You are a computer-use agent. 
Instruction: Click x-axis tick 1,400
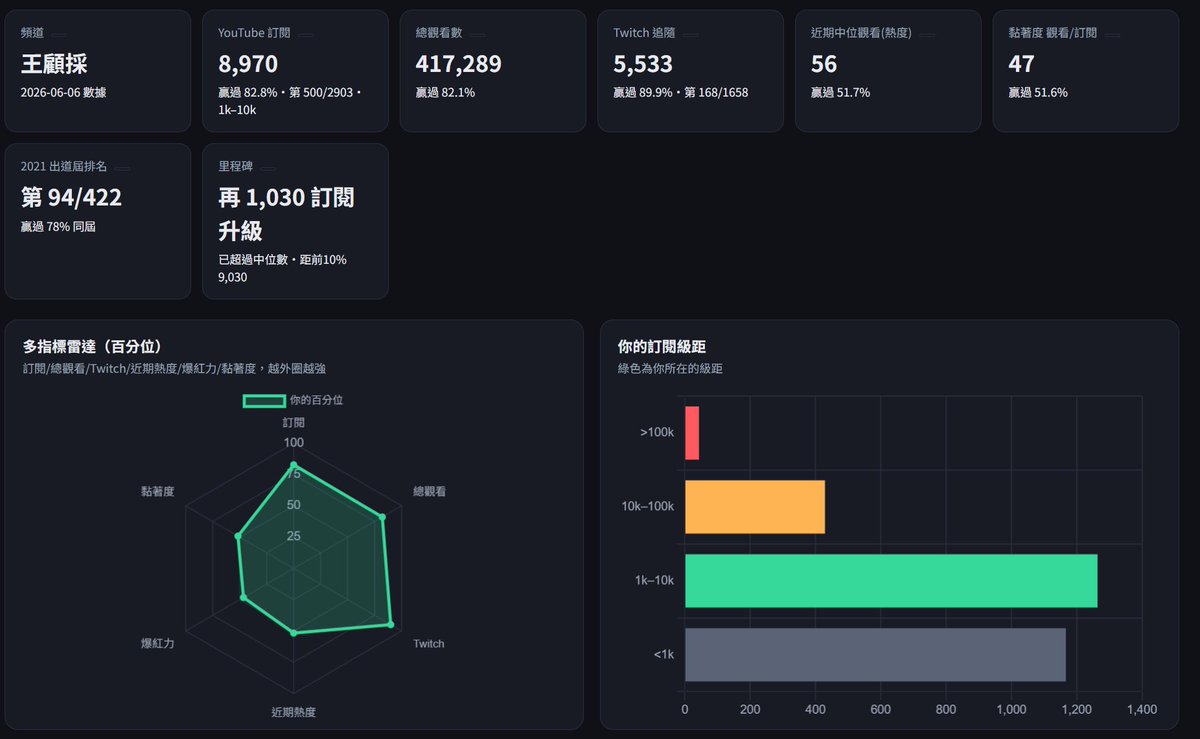(x=1142, y=709)
